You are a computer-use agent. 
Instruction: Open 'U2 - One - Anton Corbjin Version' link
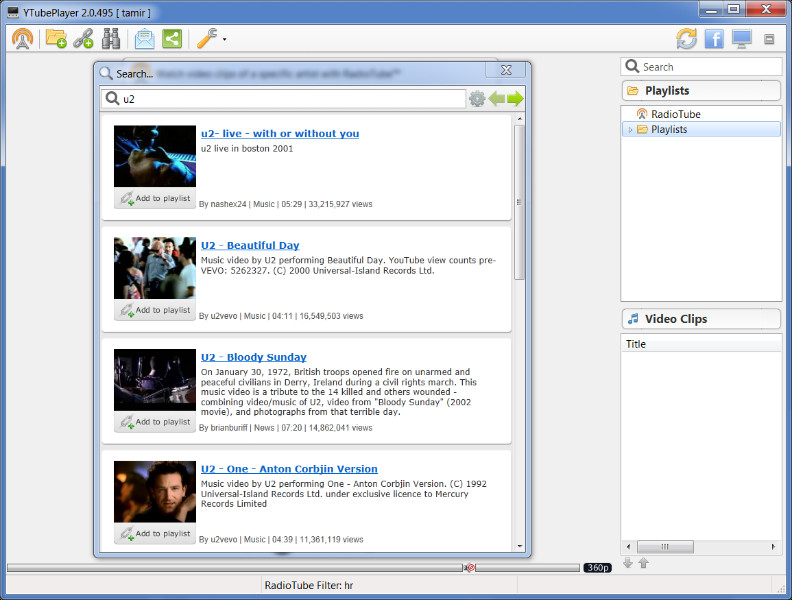(289, 469)
